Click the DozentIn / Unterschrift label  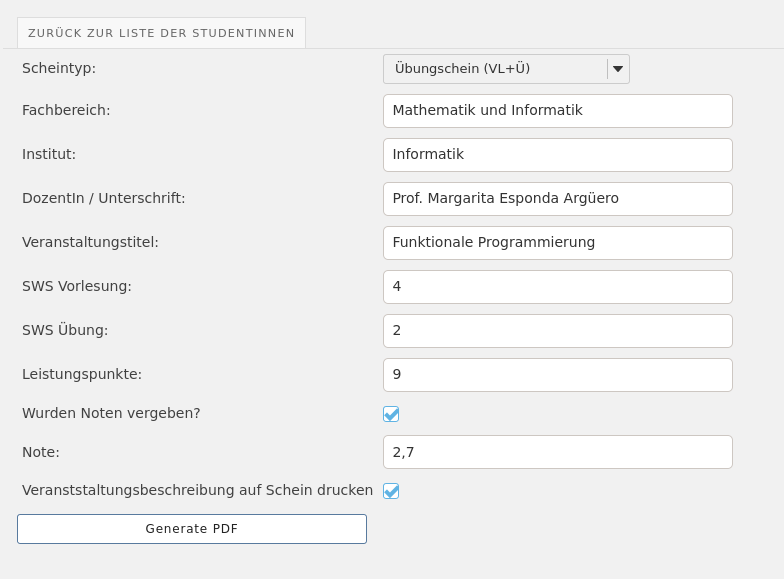pos(104,198)
